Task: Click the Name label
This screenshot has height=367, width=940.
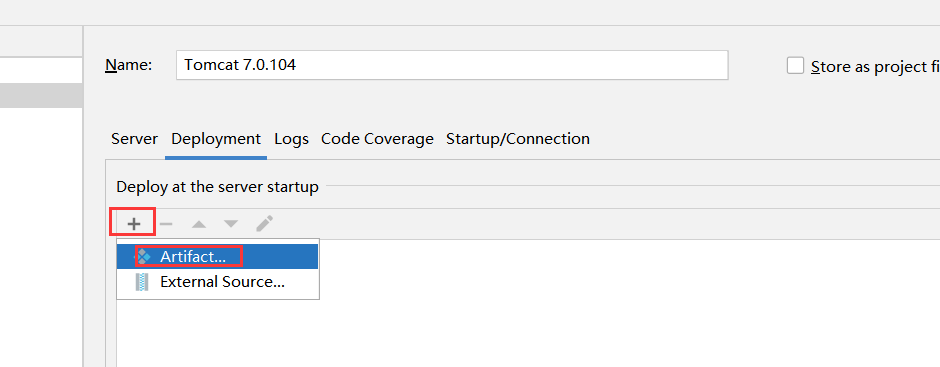Action: 128,65
